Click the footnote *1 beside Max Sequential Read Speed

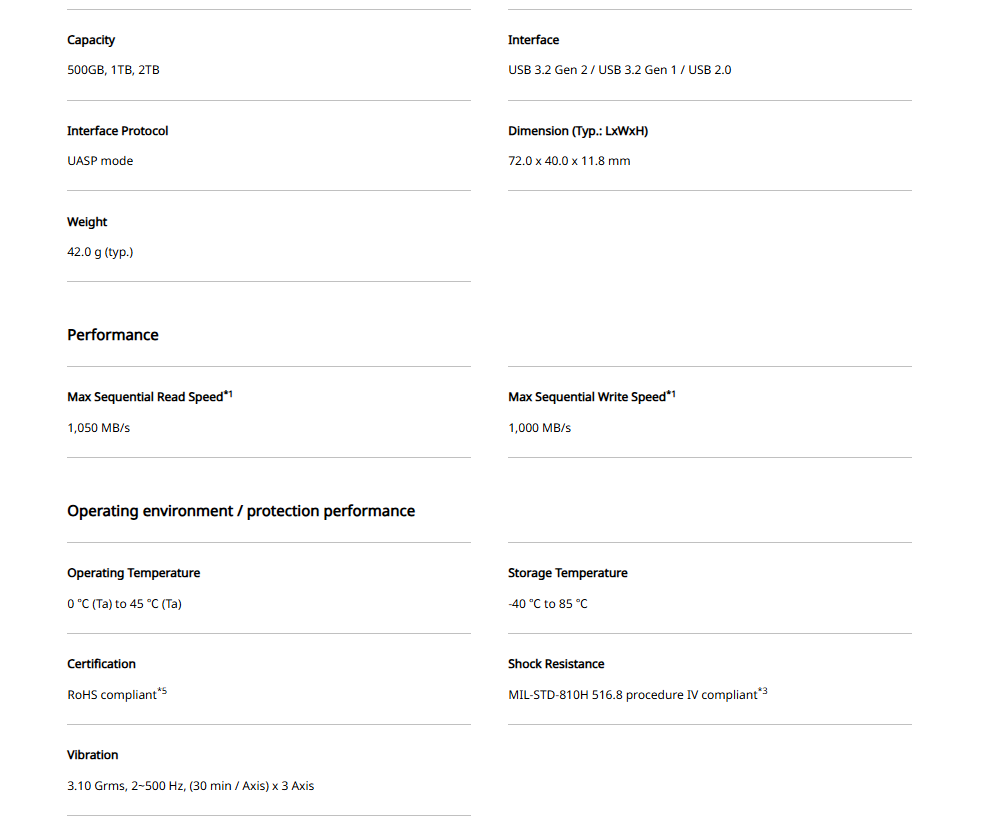pos(228,394)
